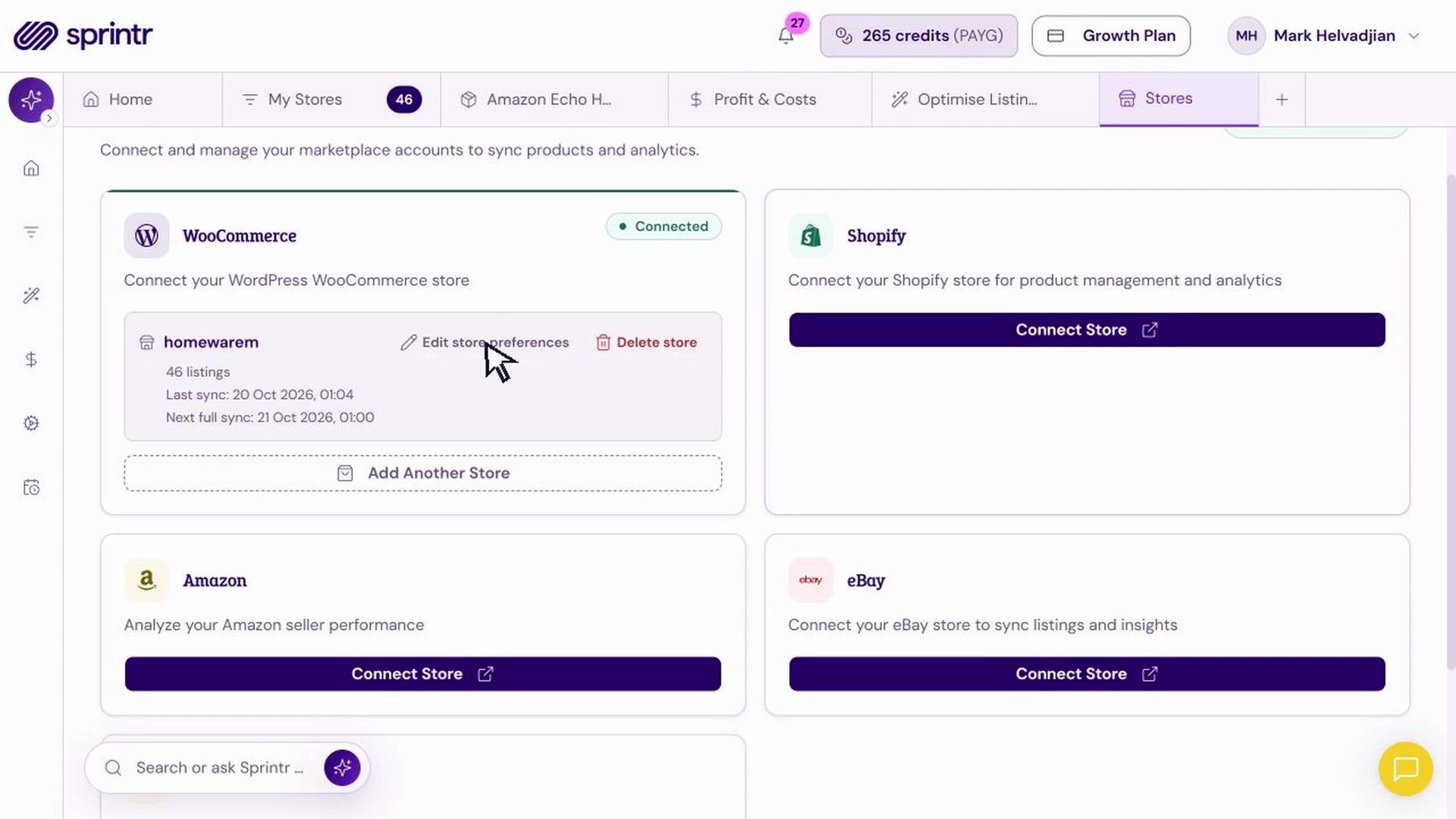Click the Amazon logo icon
The image size is (1456, 819).
(146, 580)
